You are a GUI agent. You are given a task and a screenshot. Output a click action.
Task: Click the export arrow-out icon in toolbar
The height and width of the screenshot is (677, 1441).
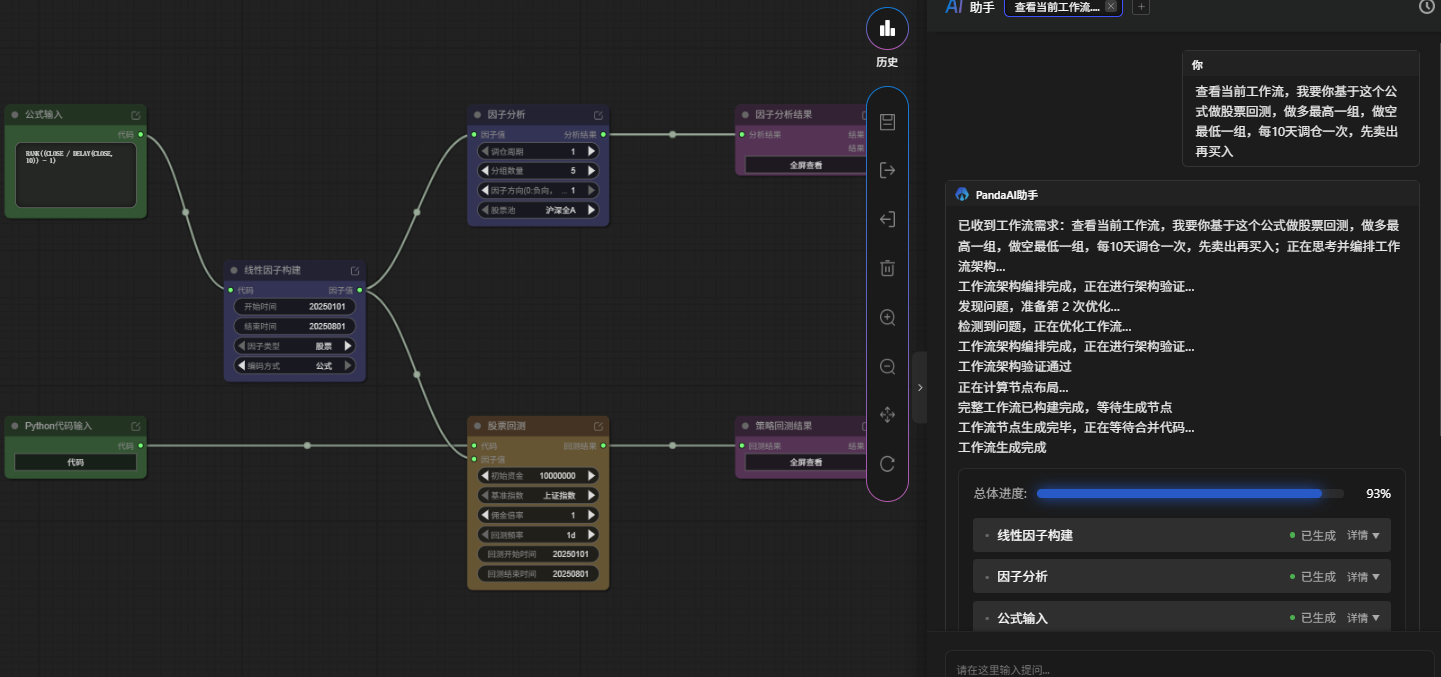click(887, 170)
